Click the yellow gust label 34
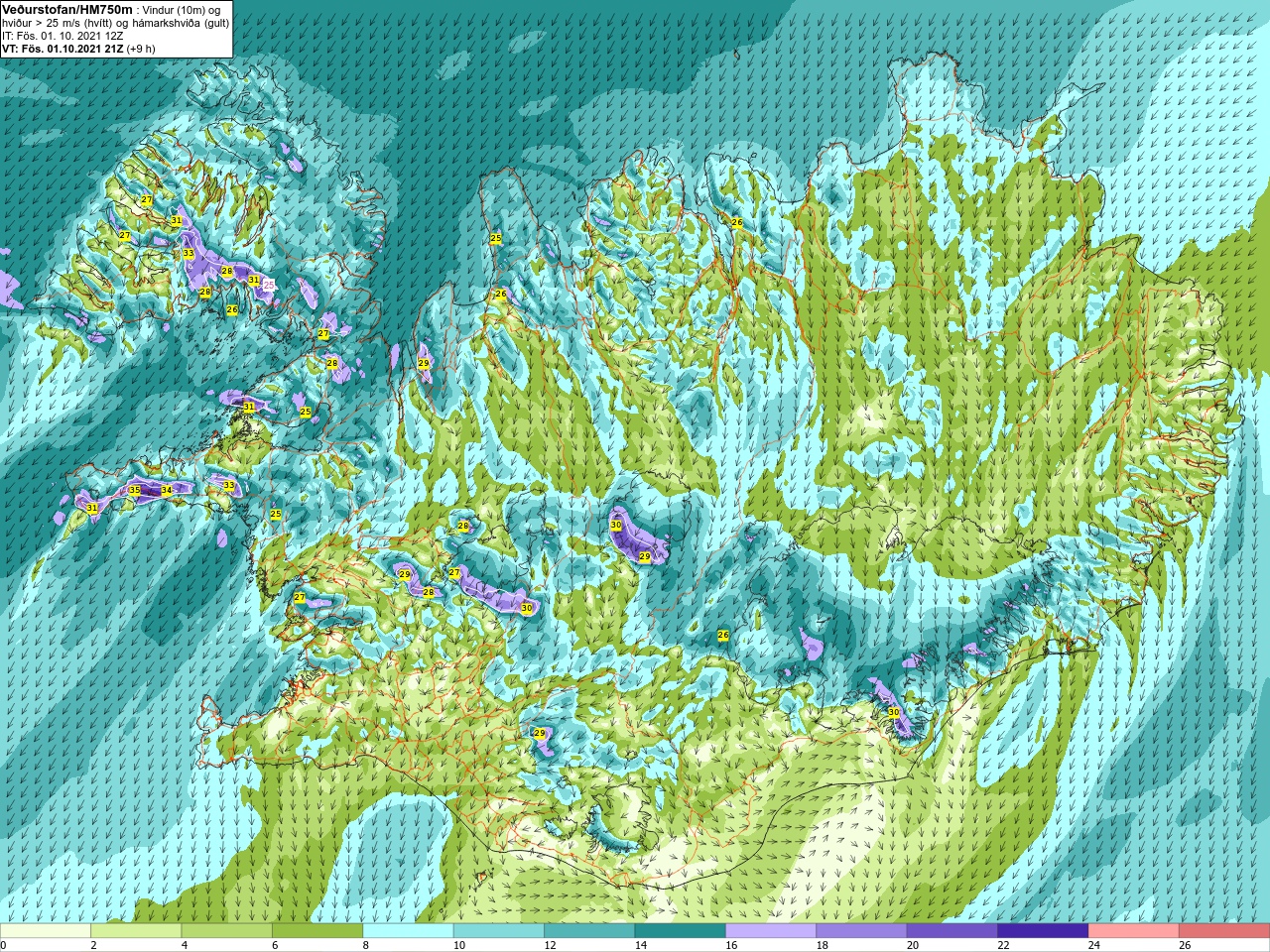Image resolution: width=1270 pixels, height=952 pixels. click(x=167, y=490)
